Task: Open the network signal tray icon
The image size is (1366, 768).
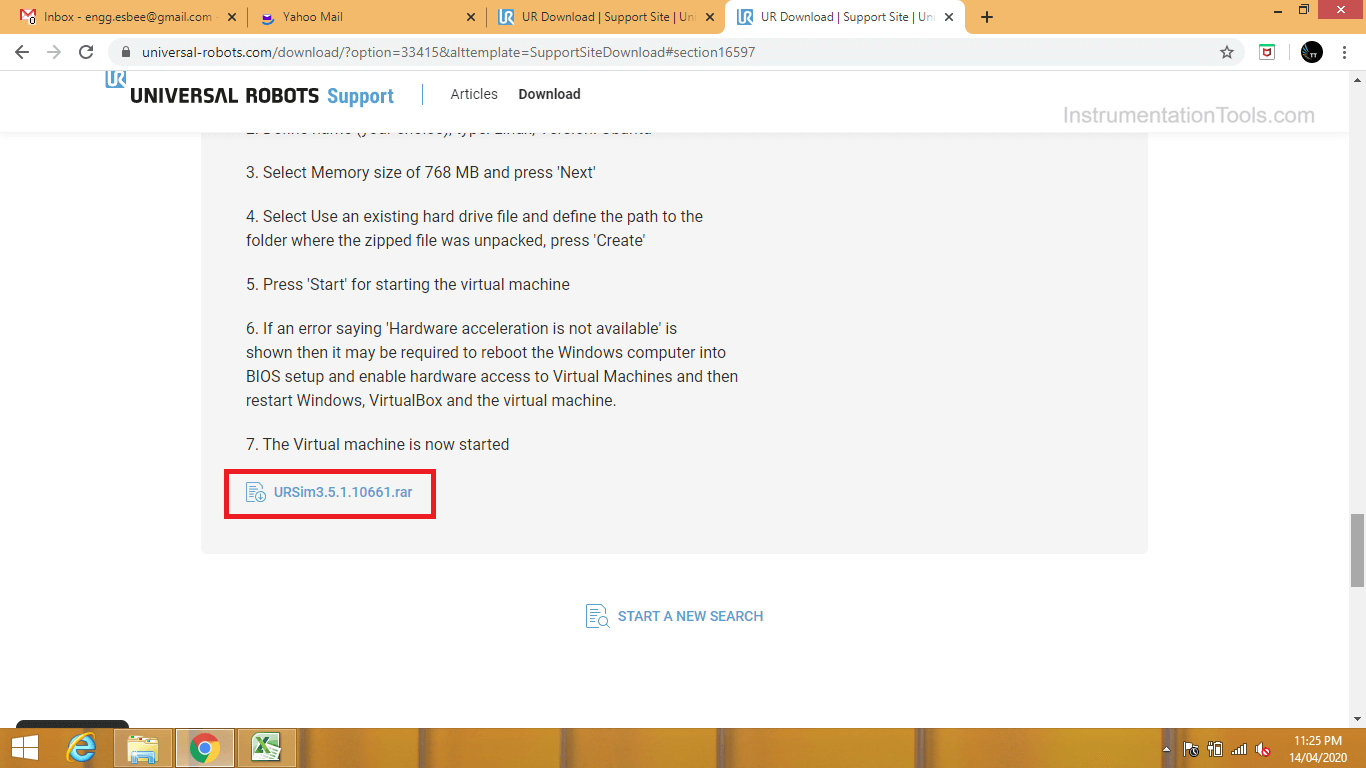Action: click(x=1239, y=749)
